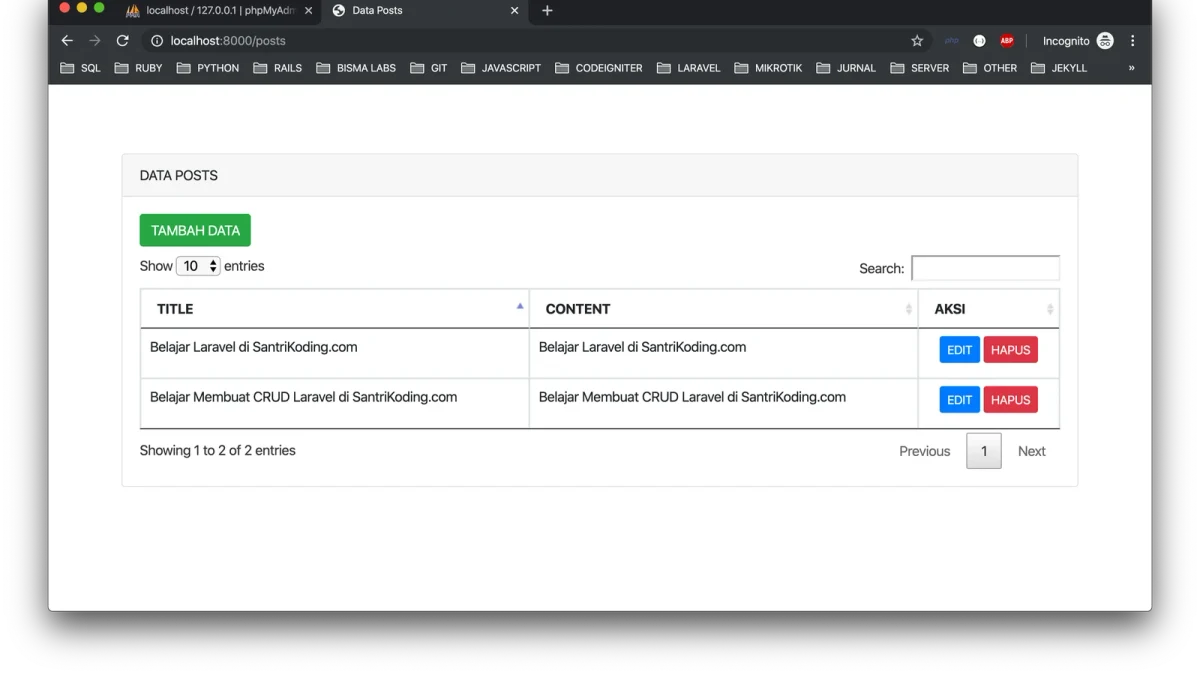Click into the Search input field

pyautogui.click(x=985, y=268)
